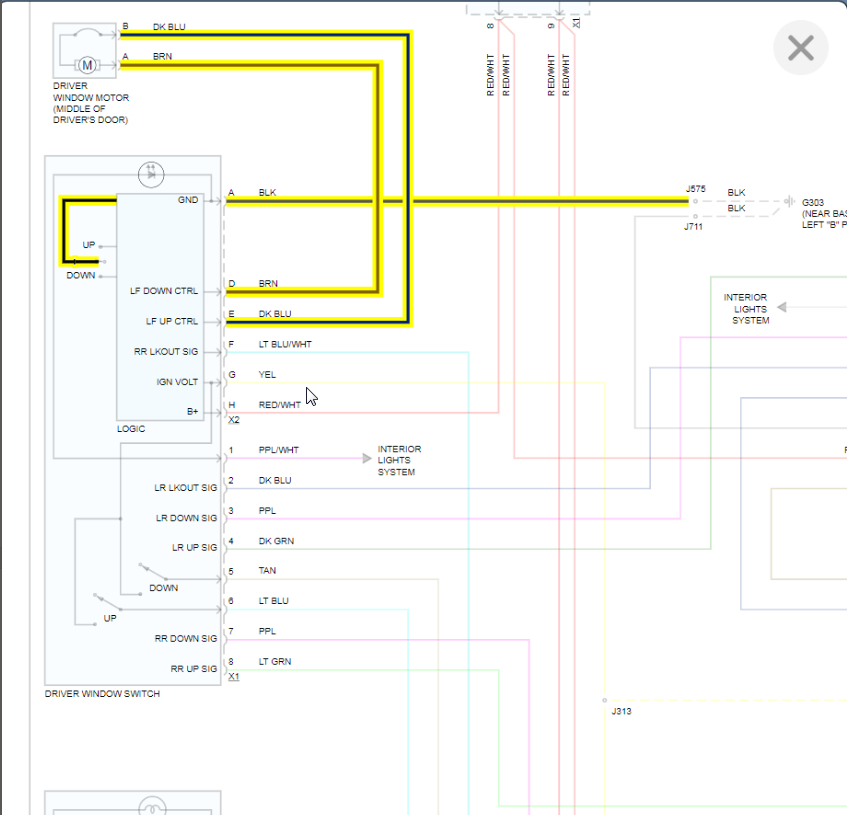This screenshot has width=847, height=815.
Task: Select the highlighted DK BLU wire at motor
Action: point(264,36)
